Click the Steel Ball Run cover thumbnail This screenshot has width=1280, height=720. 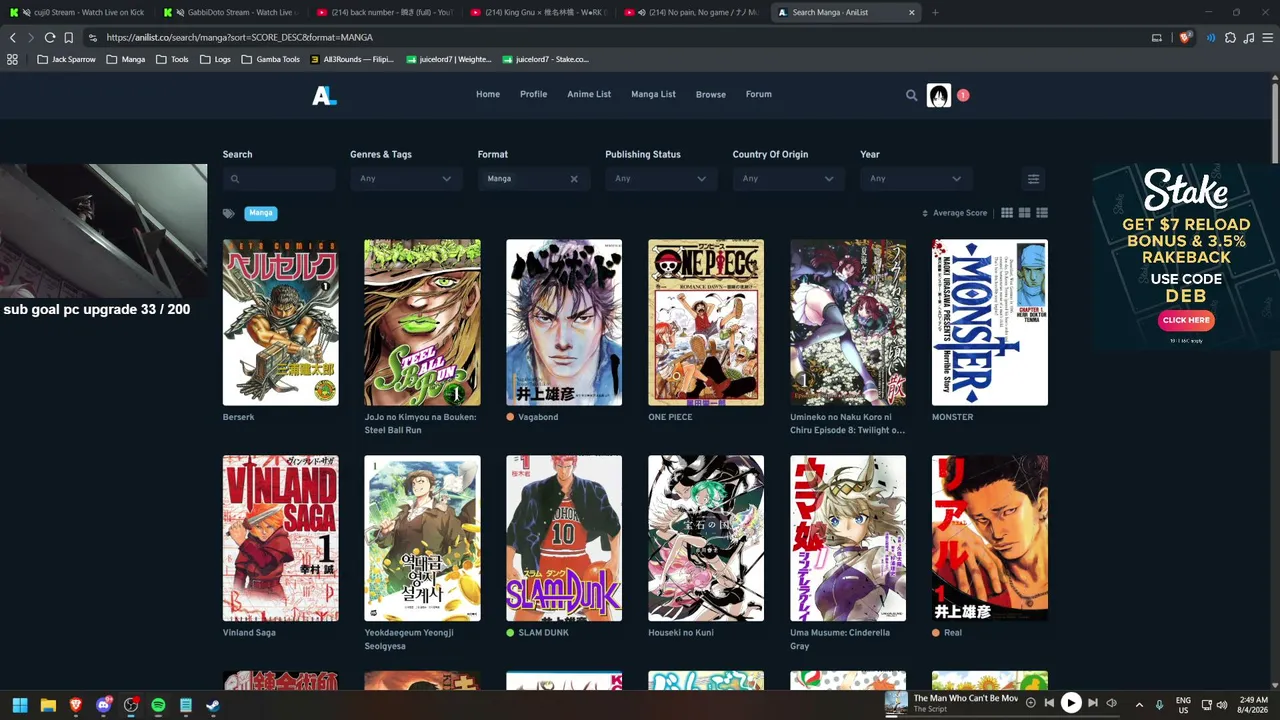422,322
